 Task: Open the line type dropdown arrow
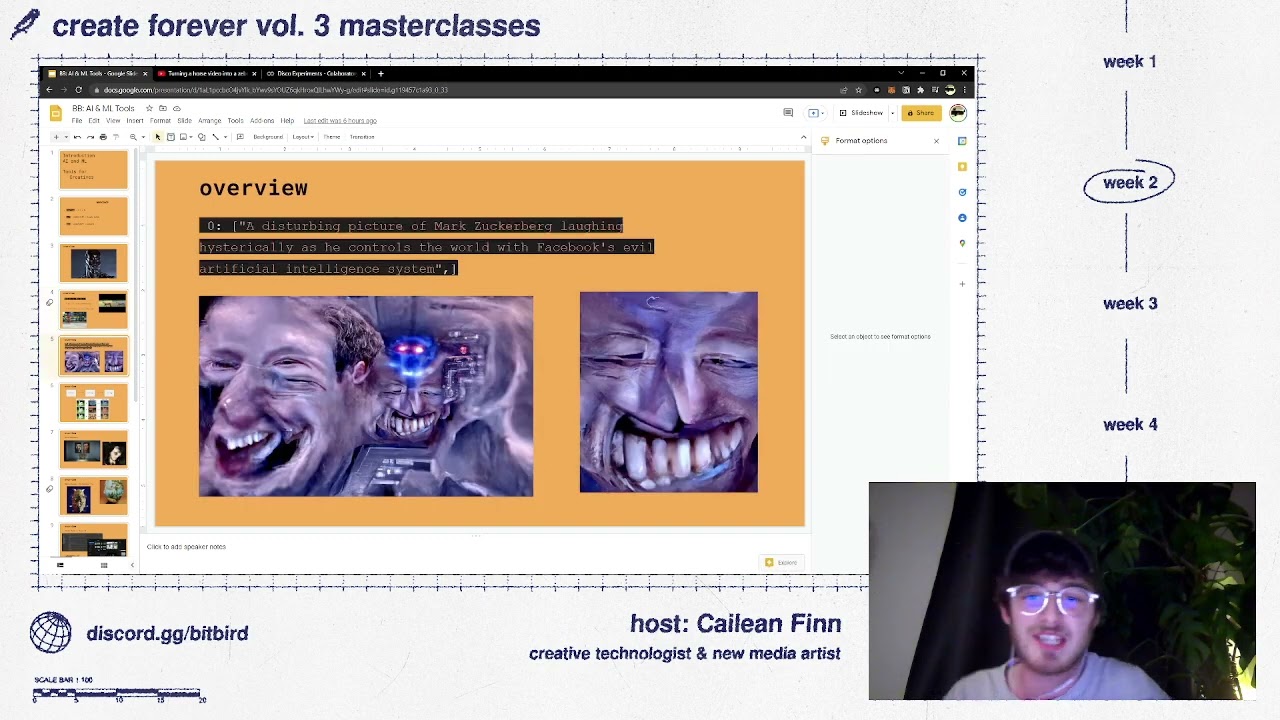click(x=225, y=137)
